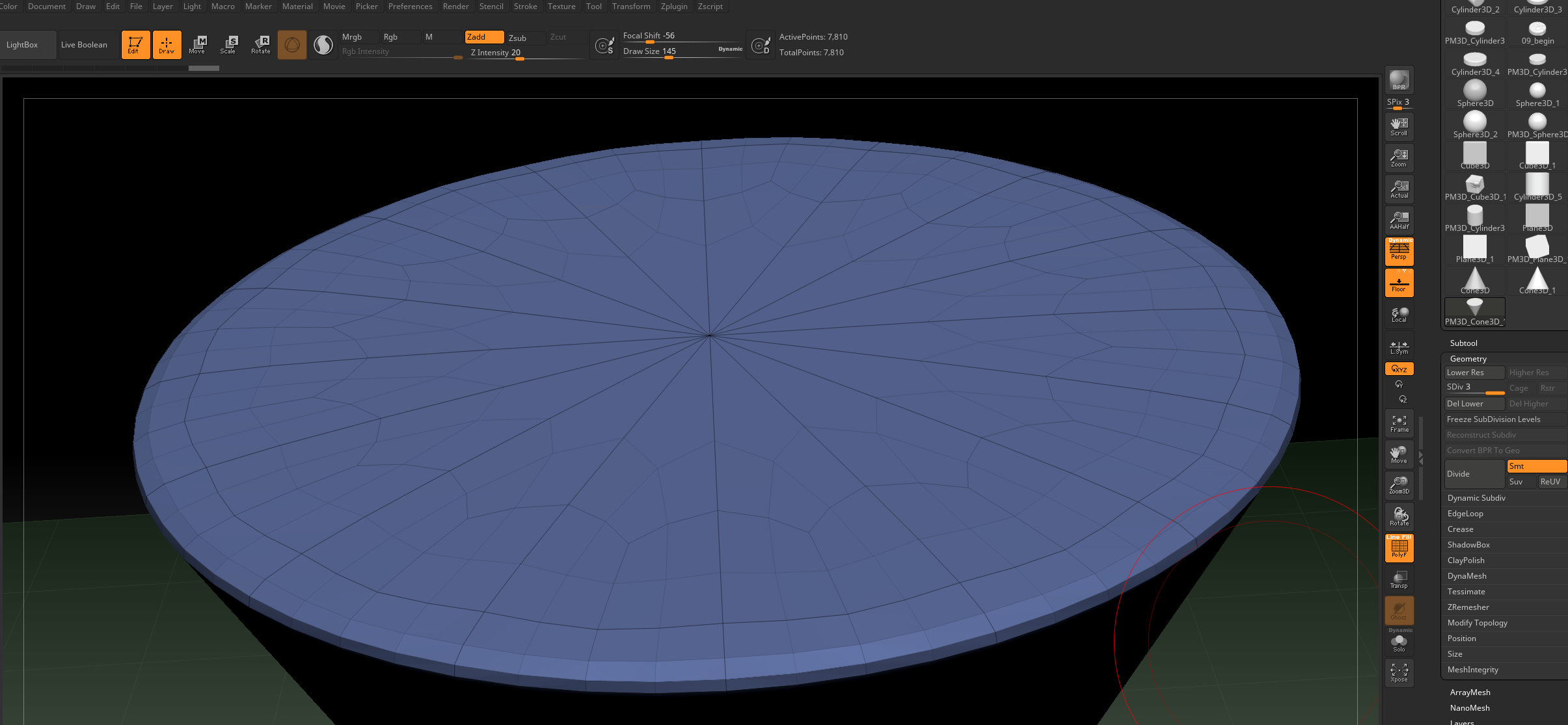Click Lower Res button

pos(1475,373)
